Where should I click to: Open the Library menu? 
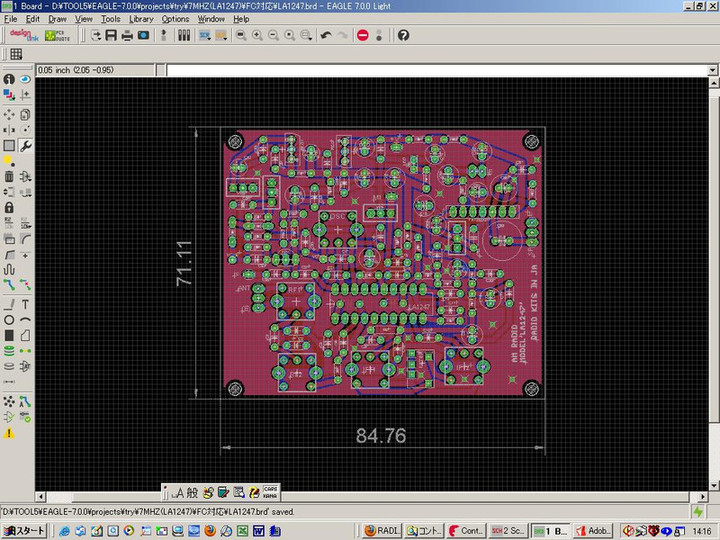[141, 19]
